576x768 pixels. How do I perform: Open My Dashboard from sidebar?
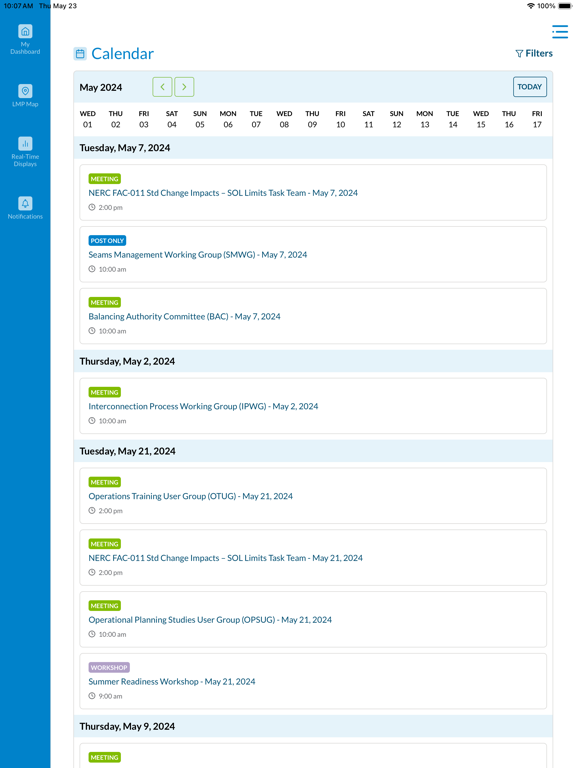25,39
